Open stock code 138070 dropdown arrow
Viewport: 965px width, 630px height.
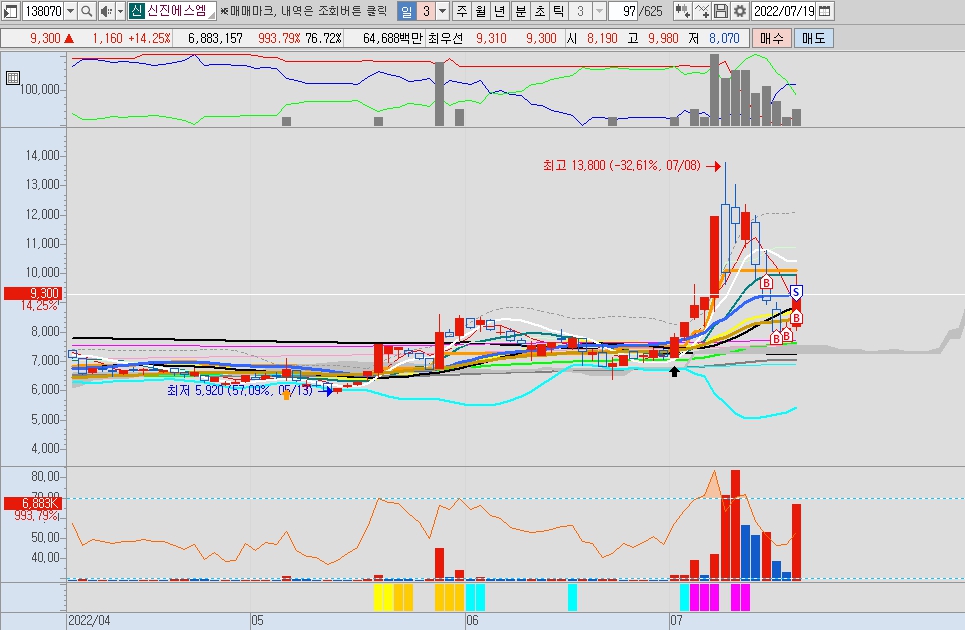(x=70, y=11)
